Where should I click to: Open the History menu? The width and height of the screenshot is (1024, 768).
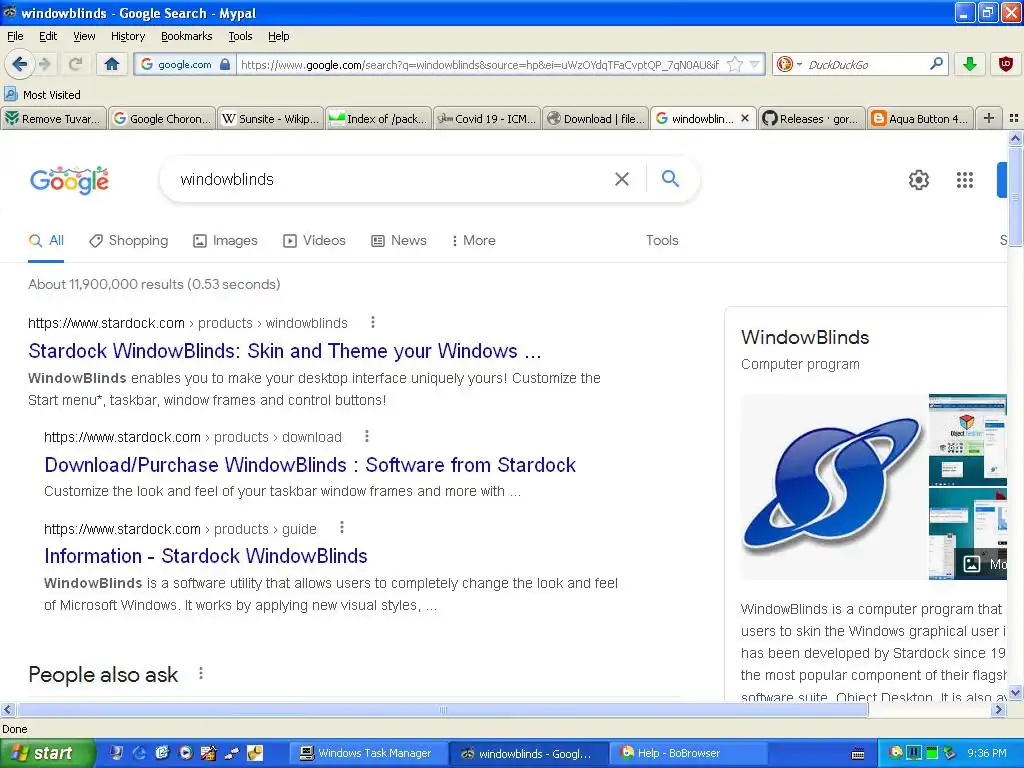[x=127, y=36]
